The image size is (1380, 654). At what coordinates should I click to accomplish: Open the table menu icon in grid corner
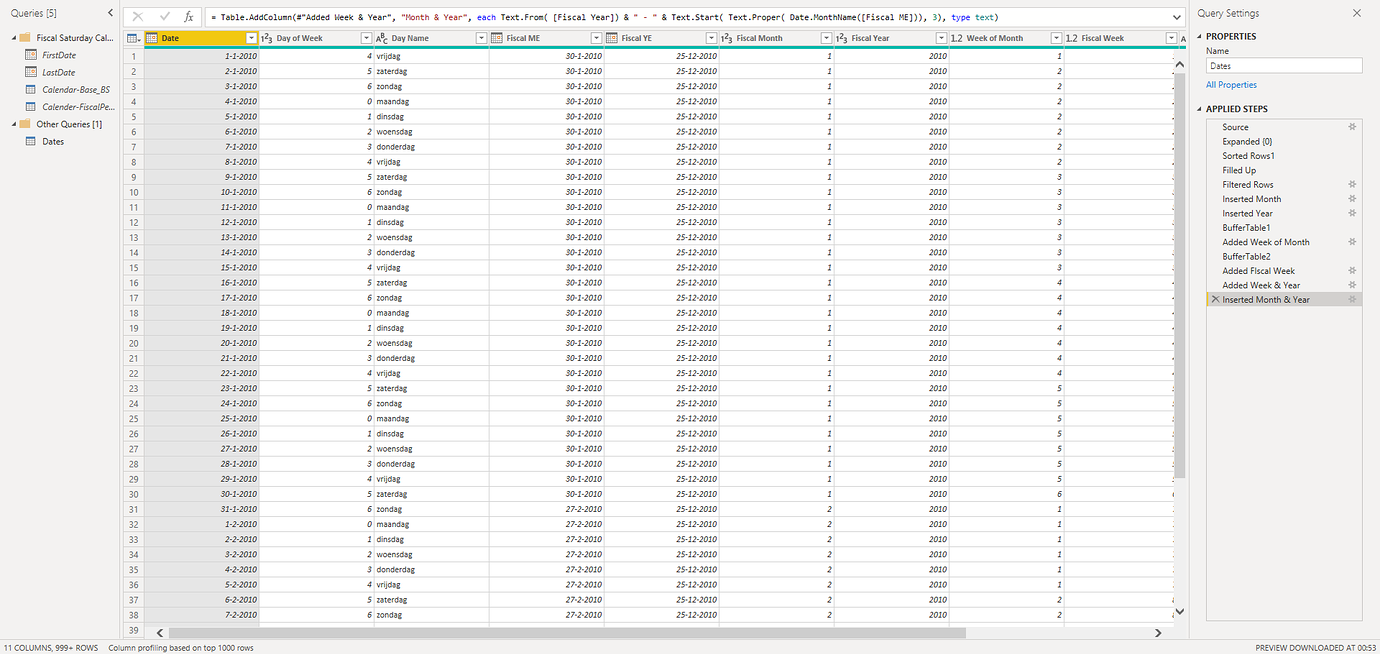coord(135,38)
